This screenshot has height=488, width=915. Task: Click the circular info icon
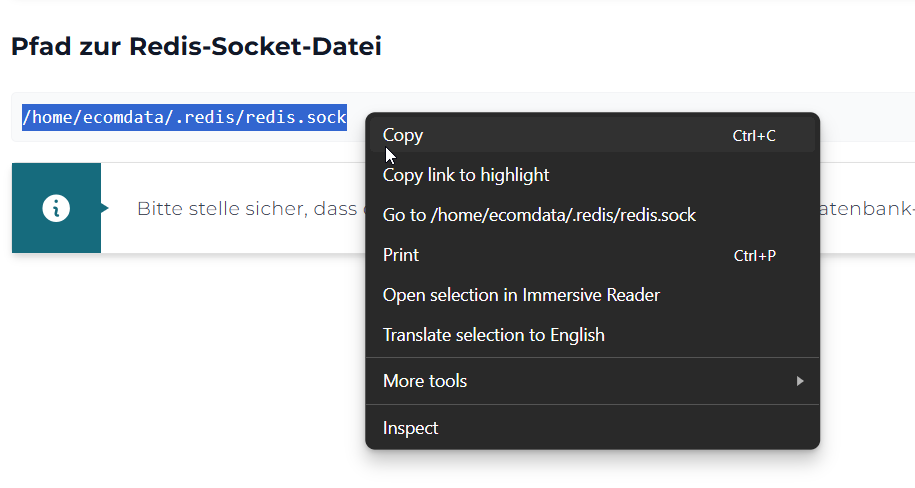tap(56, 208)
